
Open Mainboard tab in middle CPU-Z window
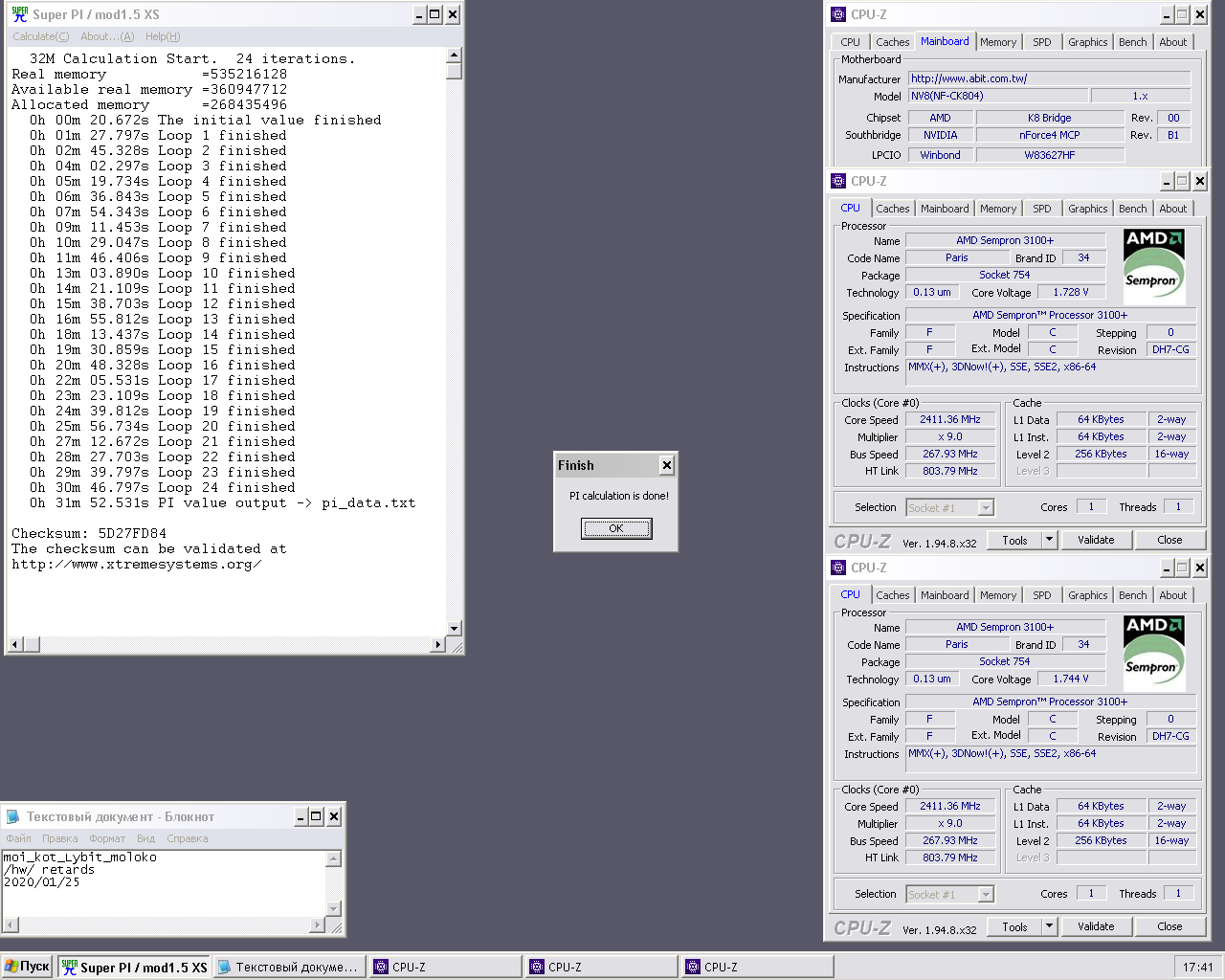(x=945, y=209)
